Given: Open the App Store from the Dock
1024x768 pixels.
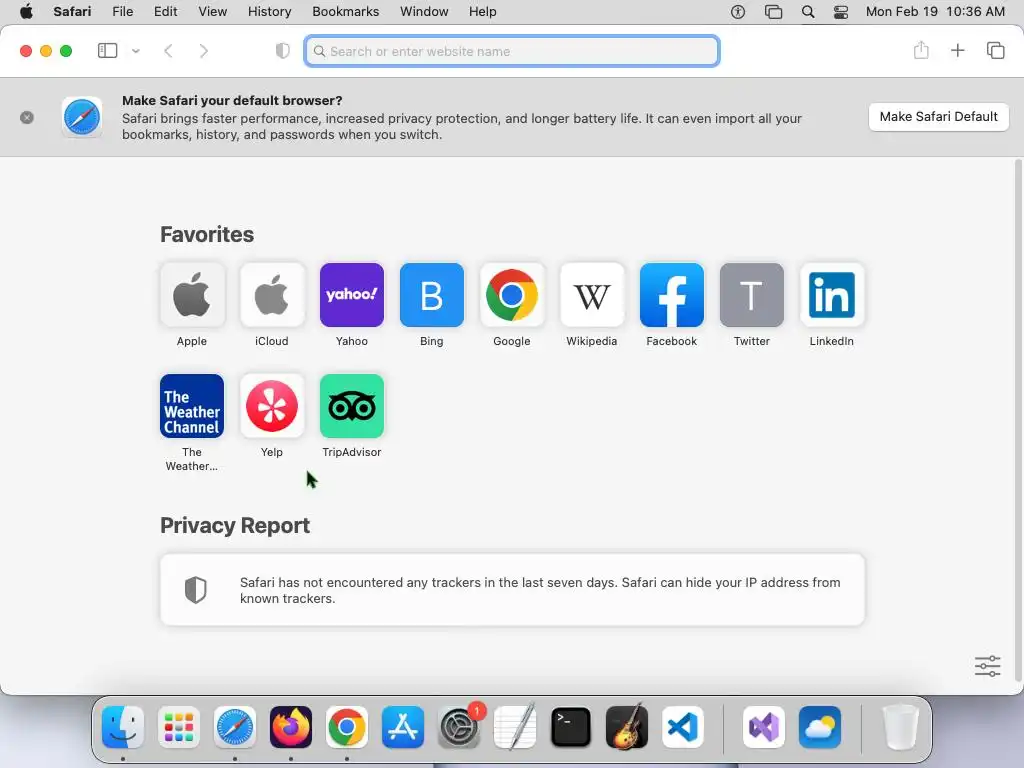Looking at the screenshot, I should [403, 727].
